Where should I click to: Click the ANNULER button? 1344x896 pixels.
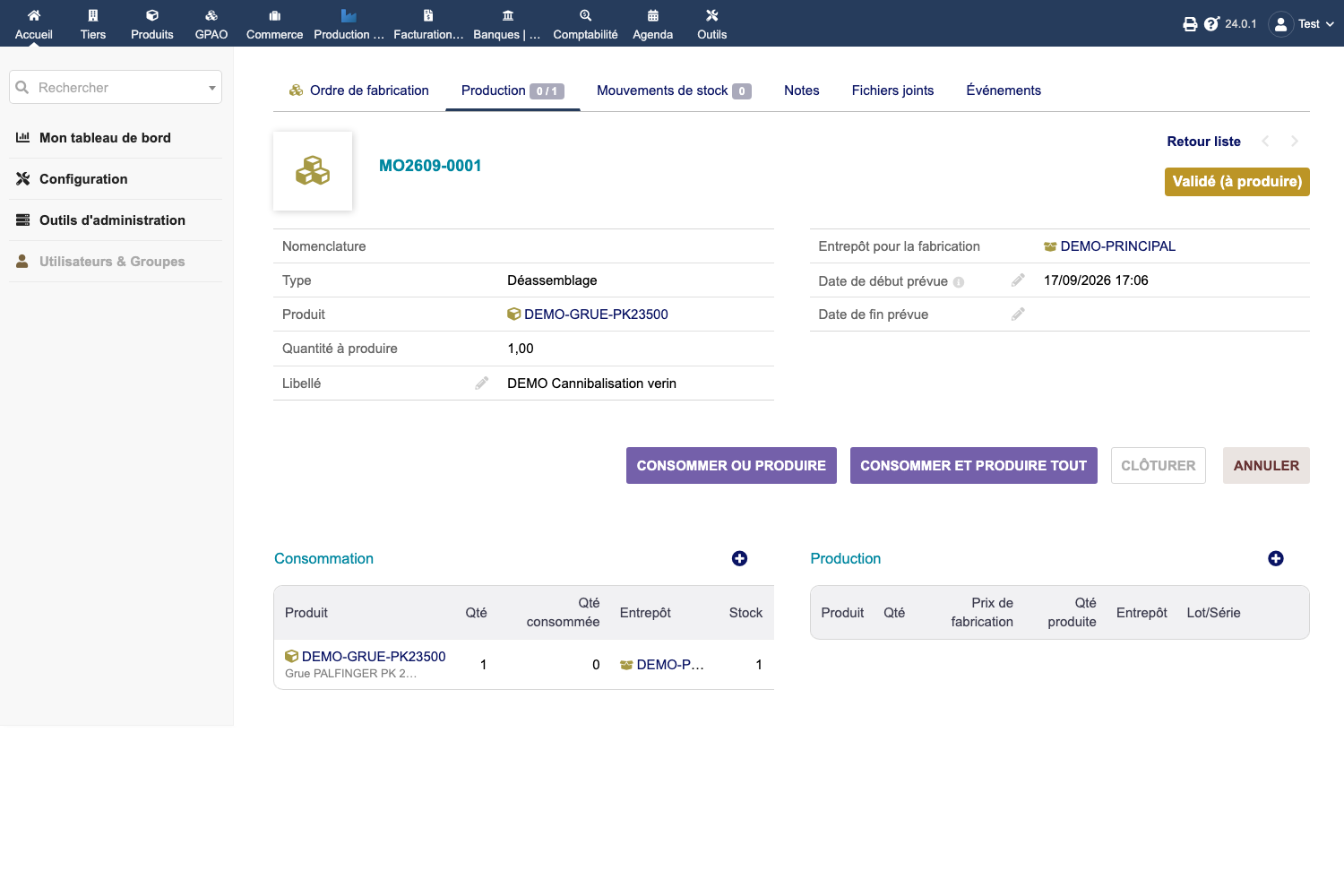coord(1266,466)
